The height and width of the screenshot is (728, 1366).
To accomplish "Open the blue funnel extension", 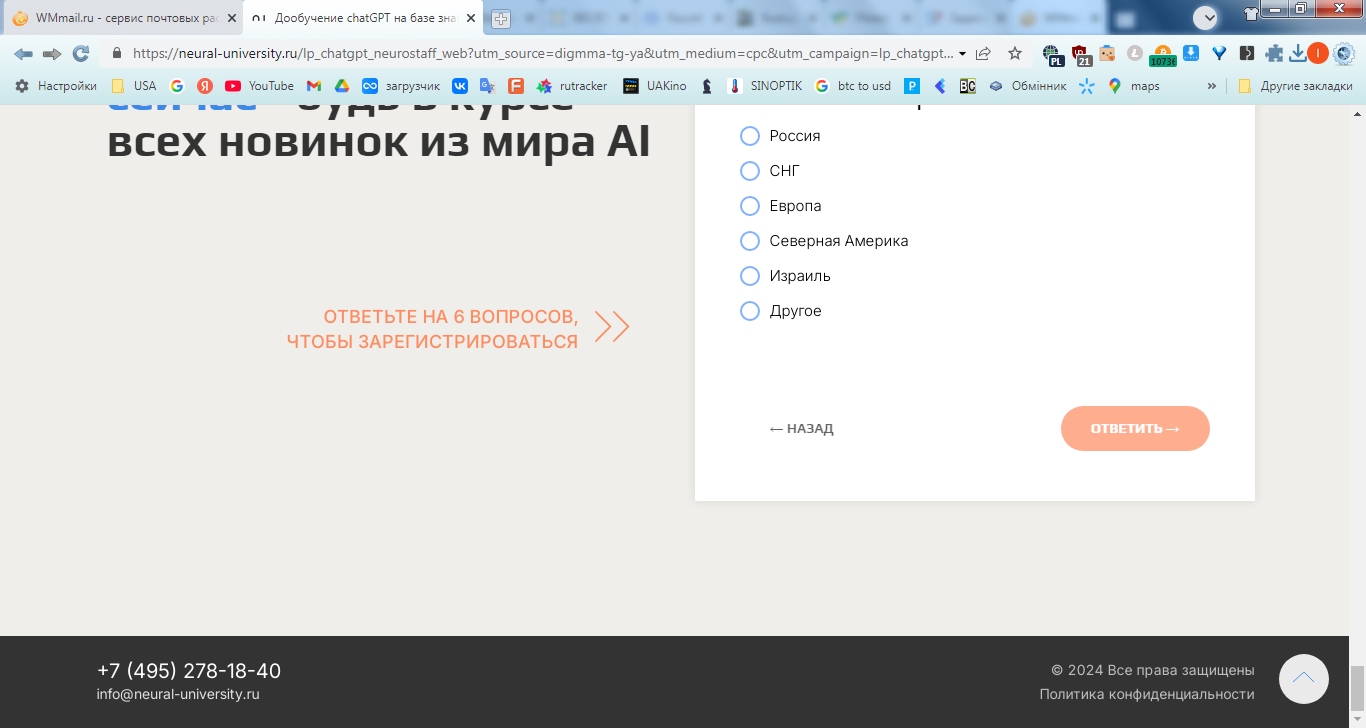I will pyautogui.click(x=1219, y=53).
